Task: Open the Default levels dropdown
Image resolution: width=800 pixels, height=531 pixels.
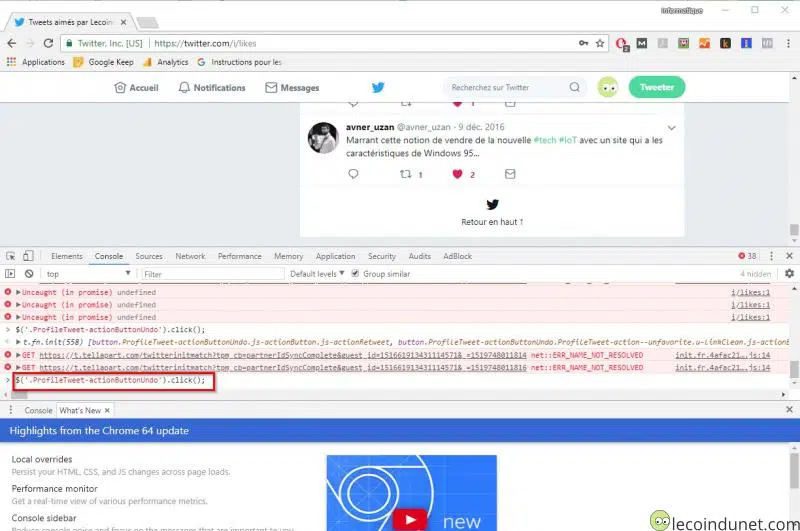Action: point(317,274)
